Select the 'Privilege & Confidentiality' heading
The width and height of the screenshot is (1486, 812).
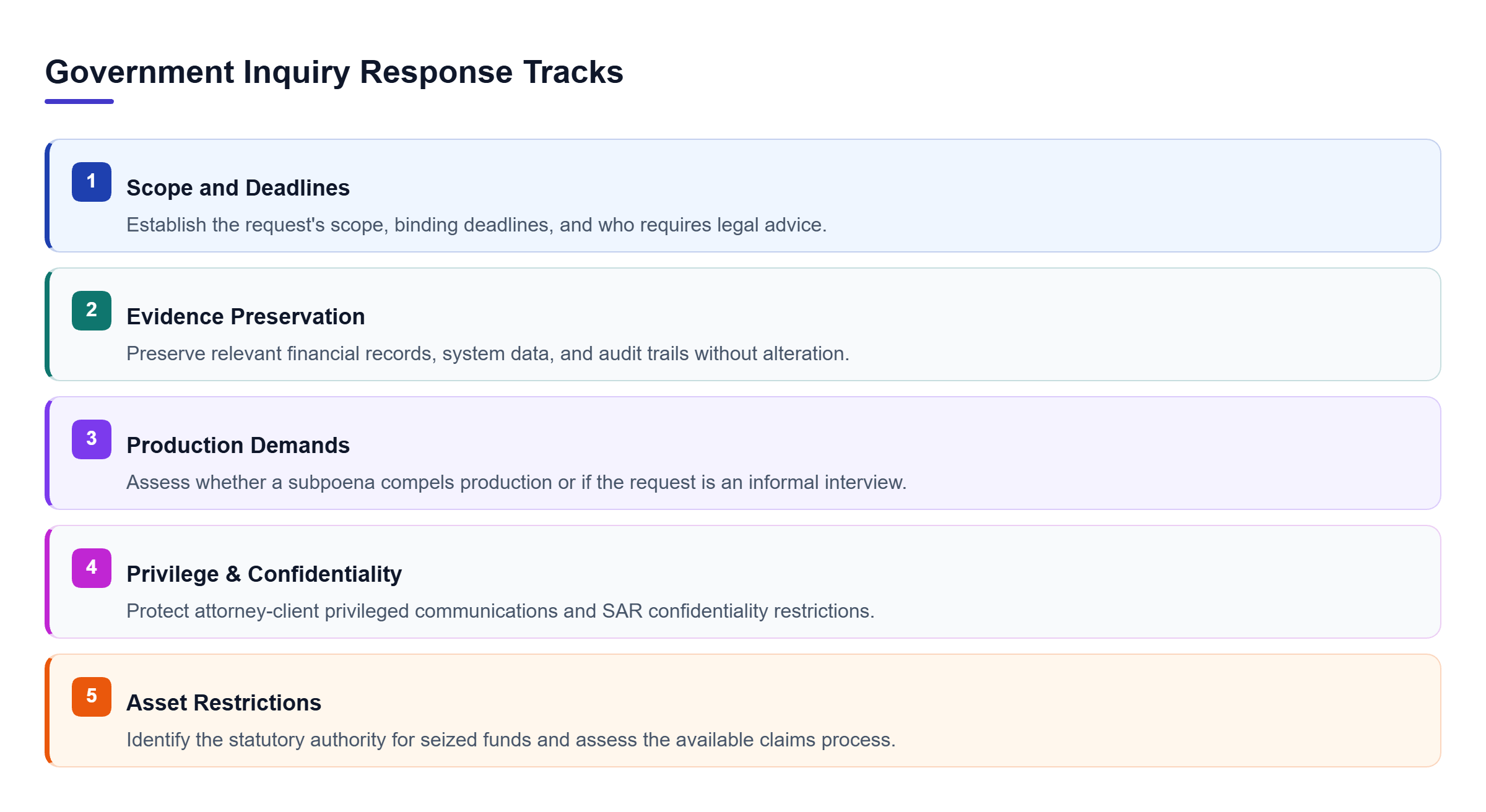coord(264,574)
